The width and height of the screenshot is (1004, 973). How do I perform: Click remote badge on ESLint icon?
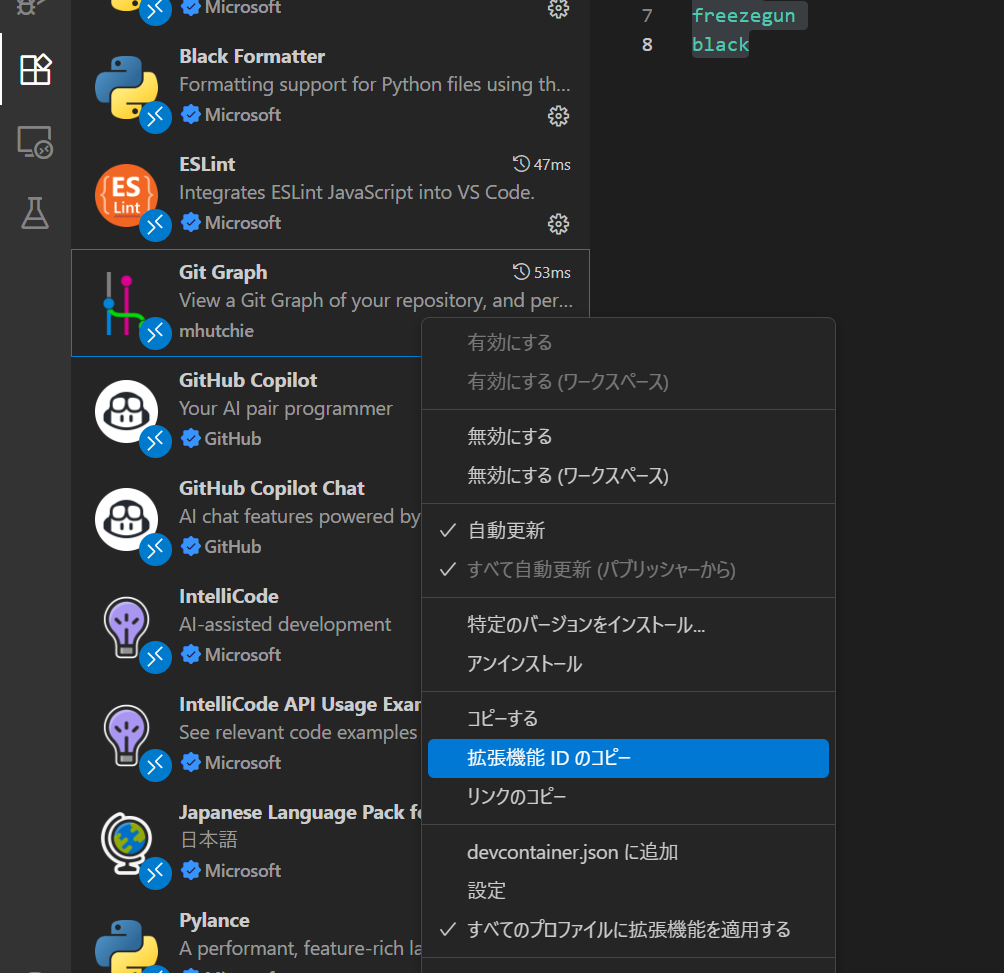(x=156, y=225)
